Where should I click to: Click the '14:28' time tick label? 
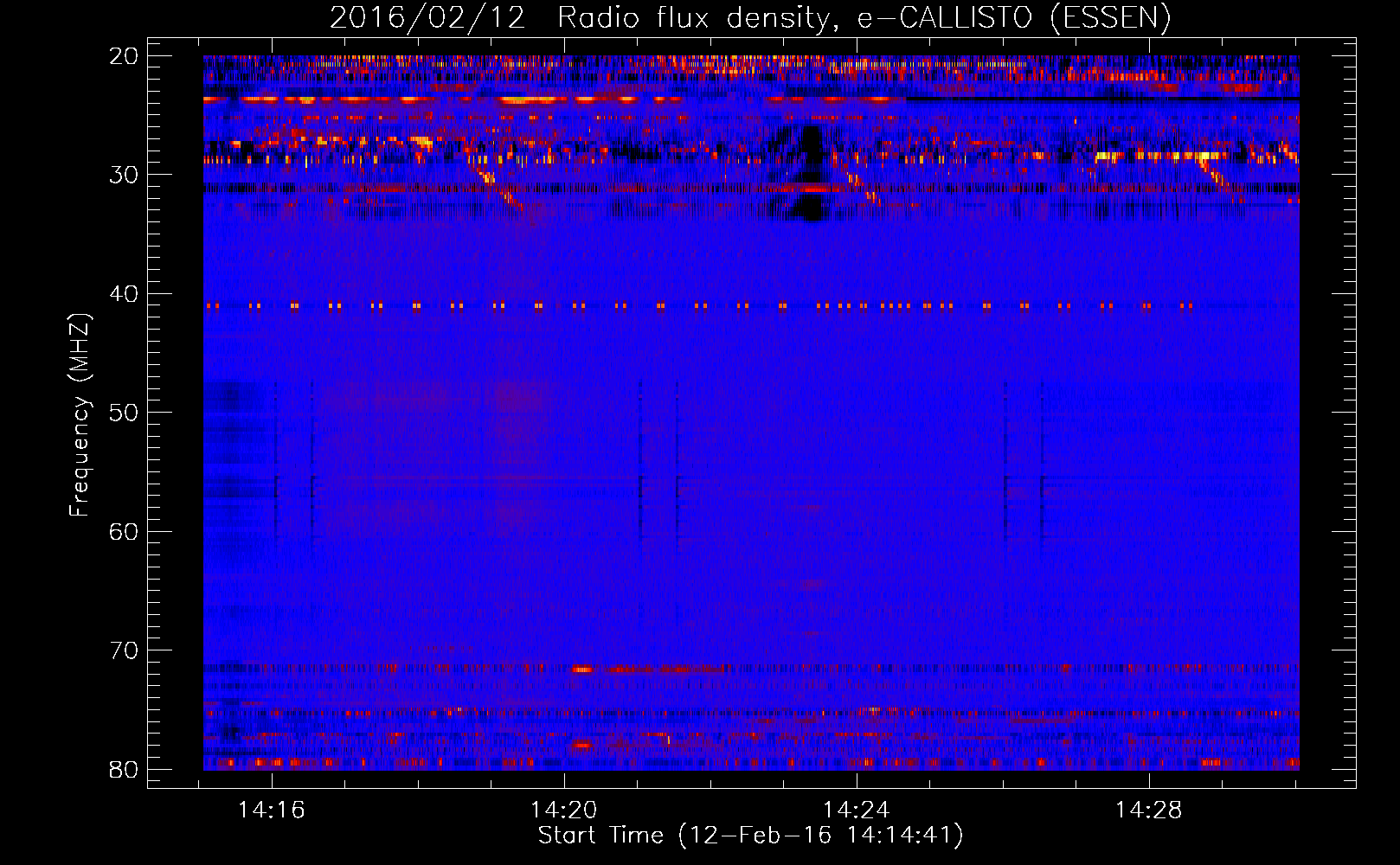click(1149, 811)
